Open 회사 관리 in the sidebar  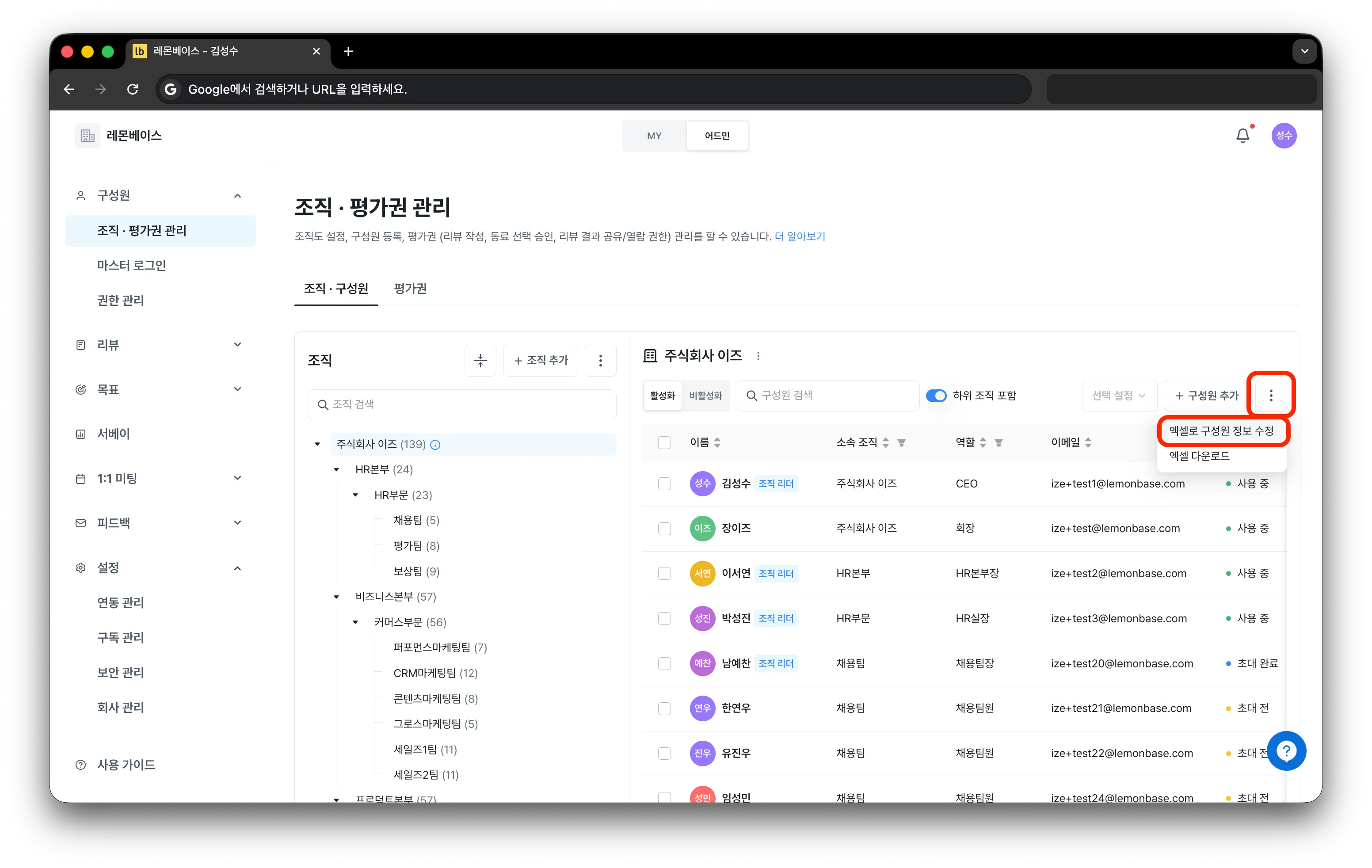point(120,708)
